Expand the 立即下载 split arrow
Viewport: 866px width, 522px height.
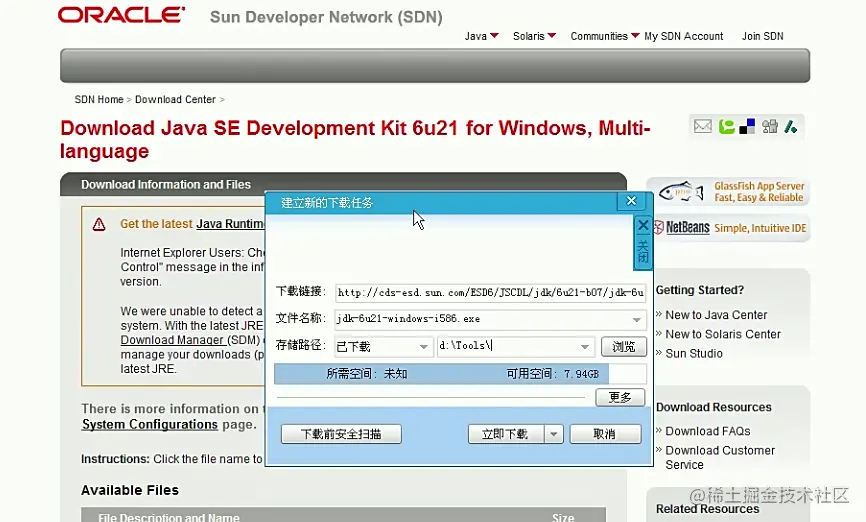point(553,434)
